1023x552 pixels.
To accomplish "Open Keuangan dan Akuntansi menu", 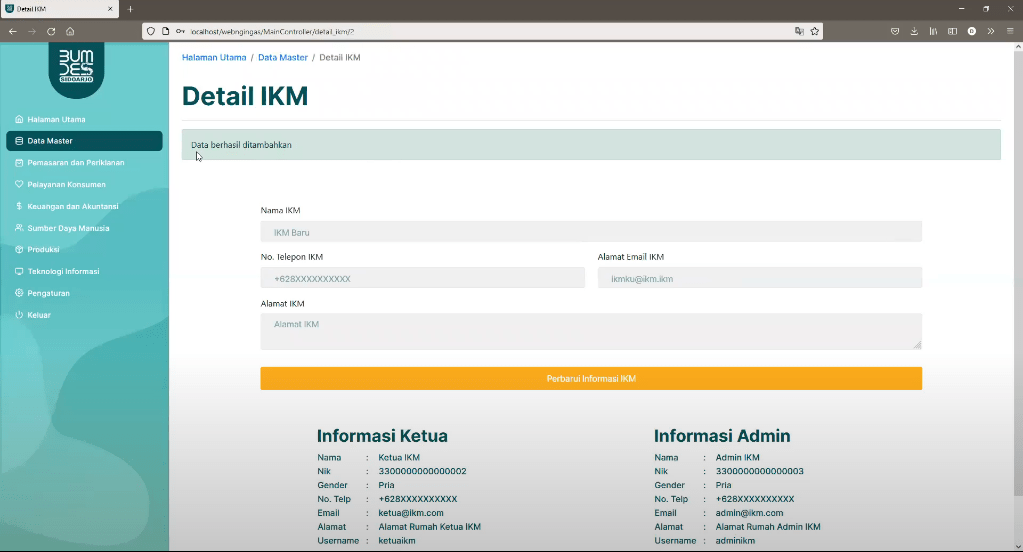I will [x=73, y=206].
